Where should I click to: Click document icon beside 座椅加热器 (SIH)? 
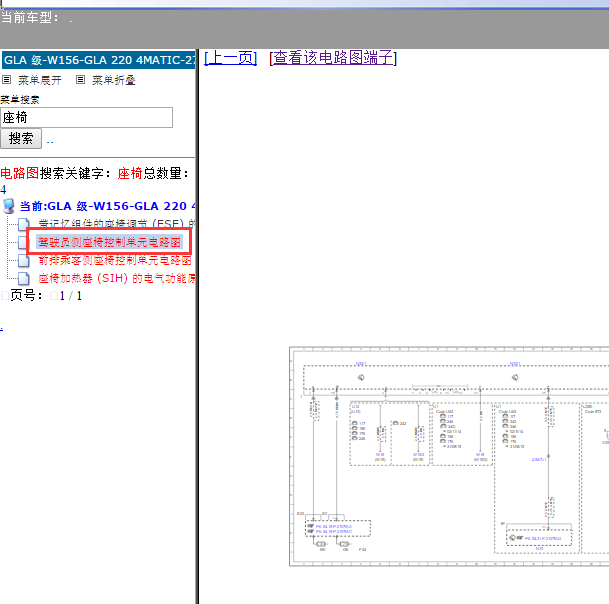tap(24, 279)
